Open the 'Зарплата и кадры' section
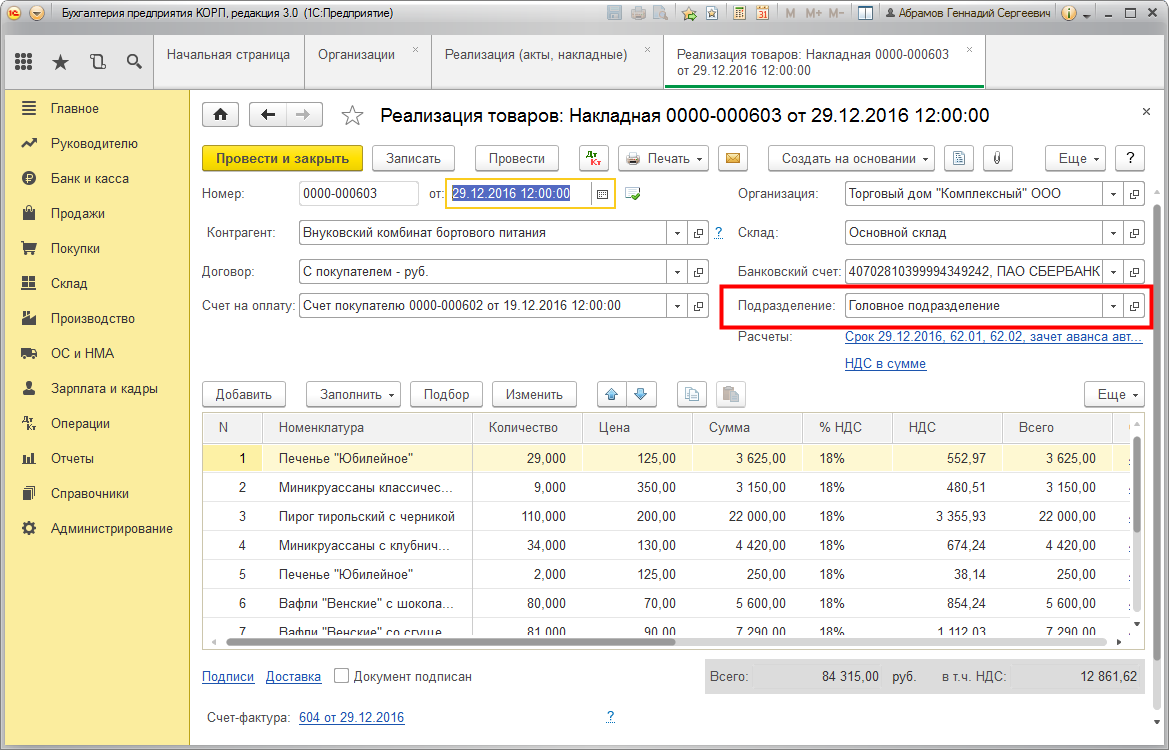This screenshot has height=750, width=1169. (104, 388)
